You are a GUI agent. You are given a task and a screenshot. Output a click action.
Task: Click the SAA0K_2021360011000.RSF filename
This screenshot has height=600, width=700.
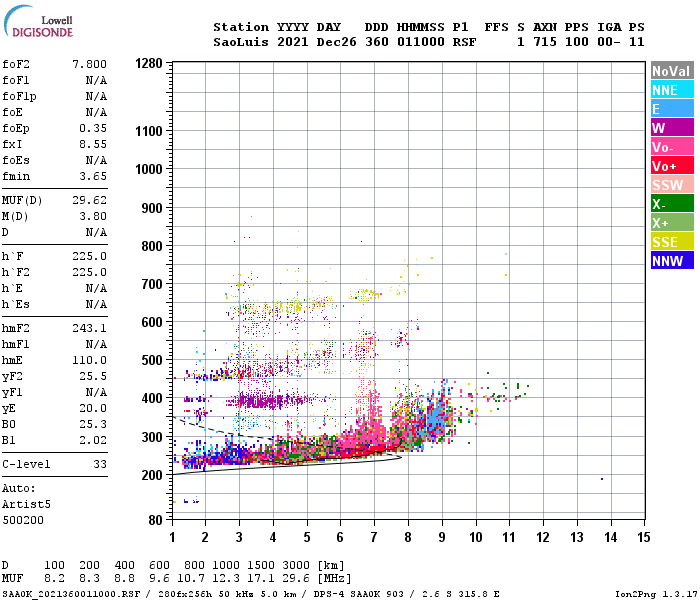click(x=71, y=594)
